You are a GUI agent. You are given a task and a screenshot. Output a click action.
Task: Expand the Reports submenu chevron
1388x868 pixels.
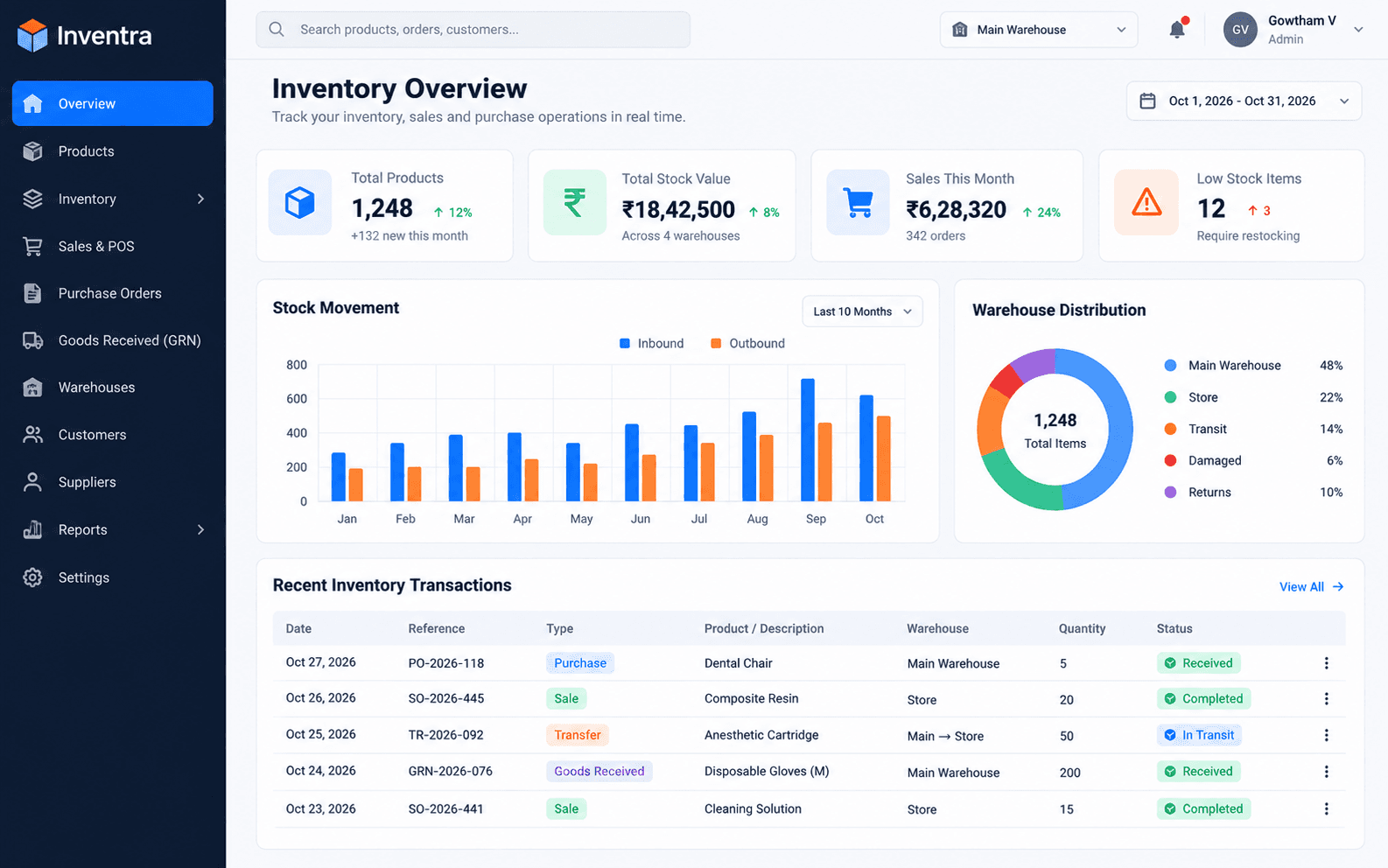[x=200, y=529]
